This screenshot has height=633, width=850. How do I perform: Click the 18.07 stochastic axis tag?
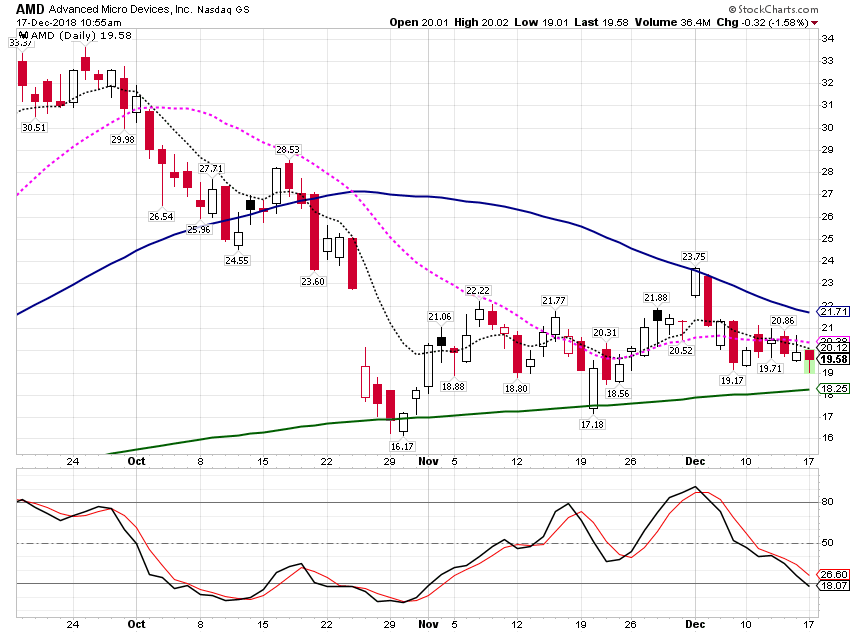833,586
